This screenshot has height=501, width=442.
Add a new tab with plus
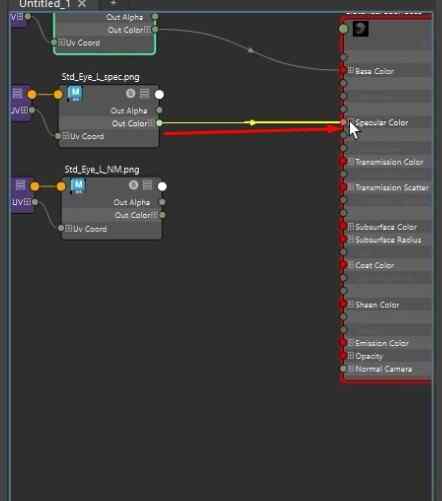click(x=113, y=3)
